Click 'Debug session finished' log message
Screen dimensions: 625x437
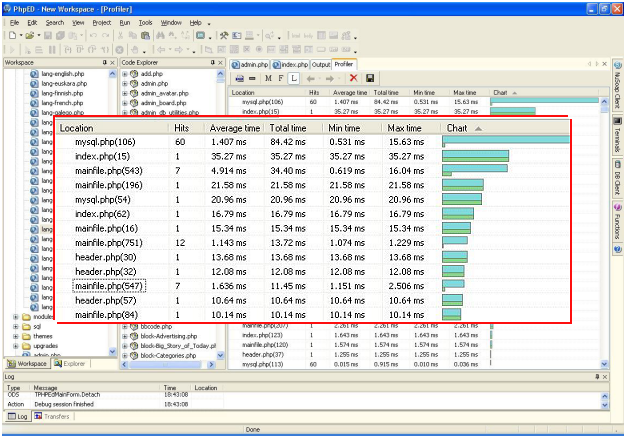64,404
